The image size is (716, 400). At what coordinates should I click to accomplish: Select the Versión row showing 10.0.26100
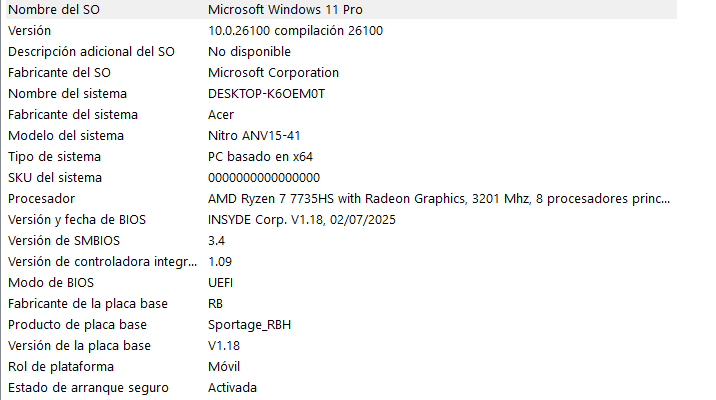(341, 31)
